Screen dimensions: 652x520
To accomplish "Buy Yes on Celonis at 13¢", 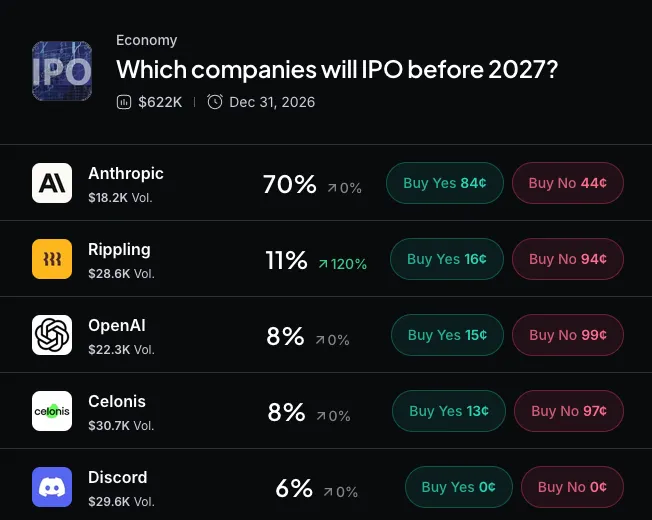I will (x=449, y=411).
